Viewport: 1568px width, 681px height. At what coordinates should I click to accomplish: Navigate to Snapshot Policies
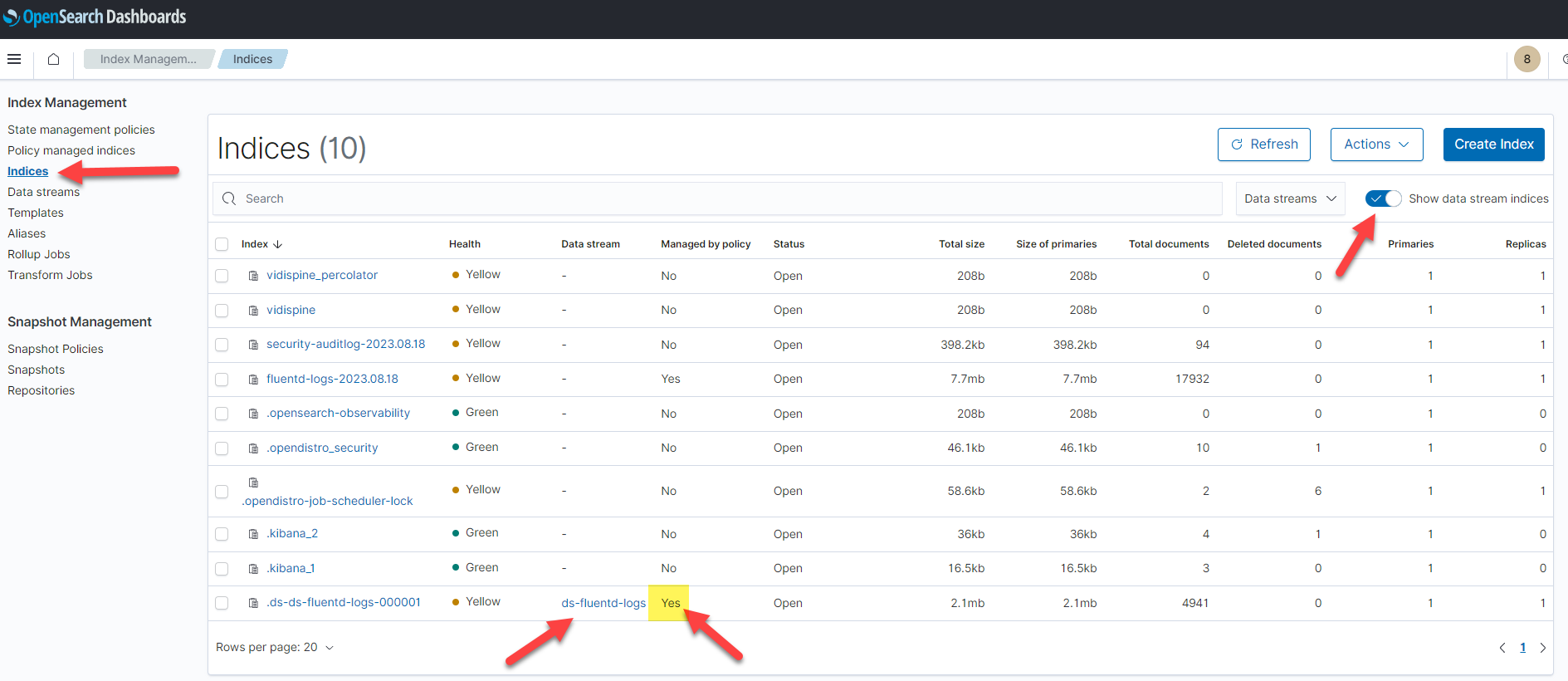(x=56, y=349)
